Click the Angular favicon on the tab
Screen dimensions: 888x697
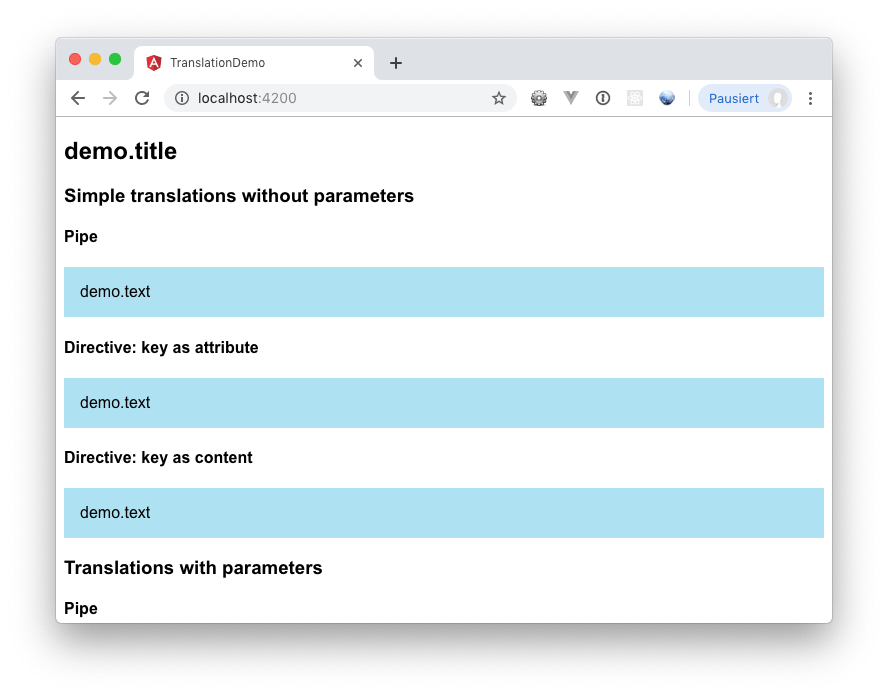pos(153,63)
